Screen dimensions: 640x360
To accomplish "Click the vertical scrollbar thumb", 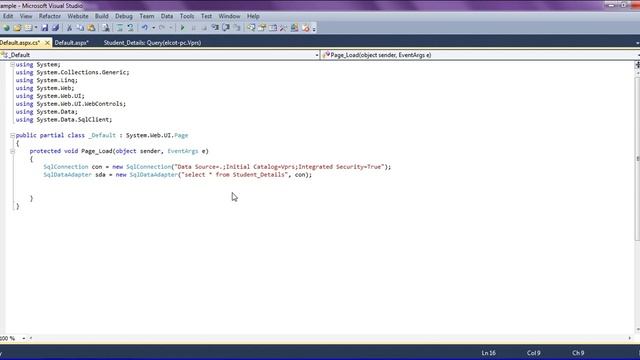I will tap(637, 159).
